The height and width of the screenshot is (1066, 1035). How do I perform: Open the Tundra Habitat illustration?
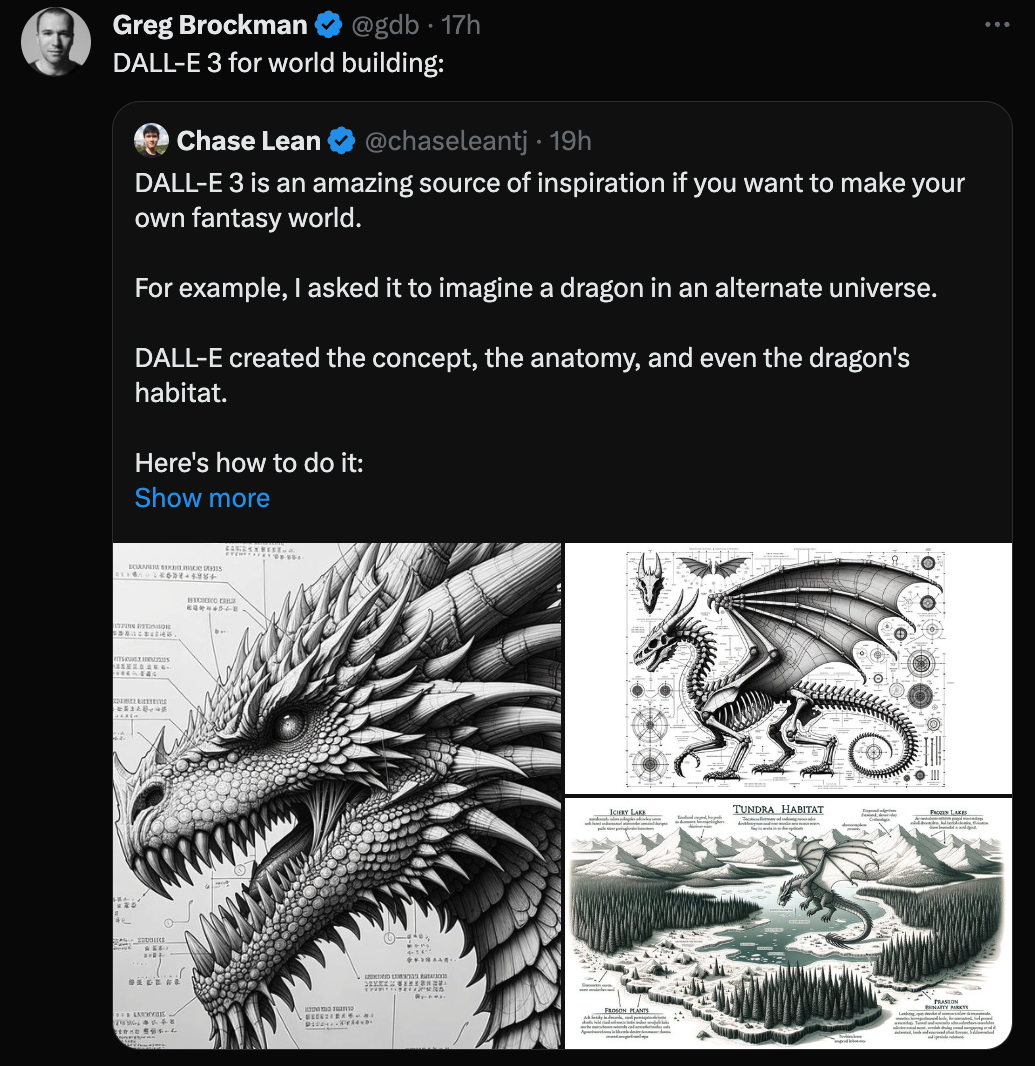[x=788, y=922]
